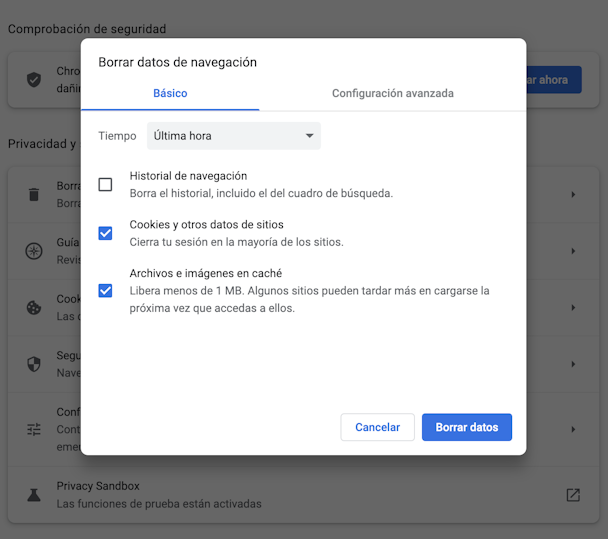Click the security shield icon

(x=34, y=364)
